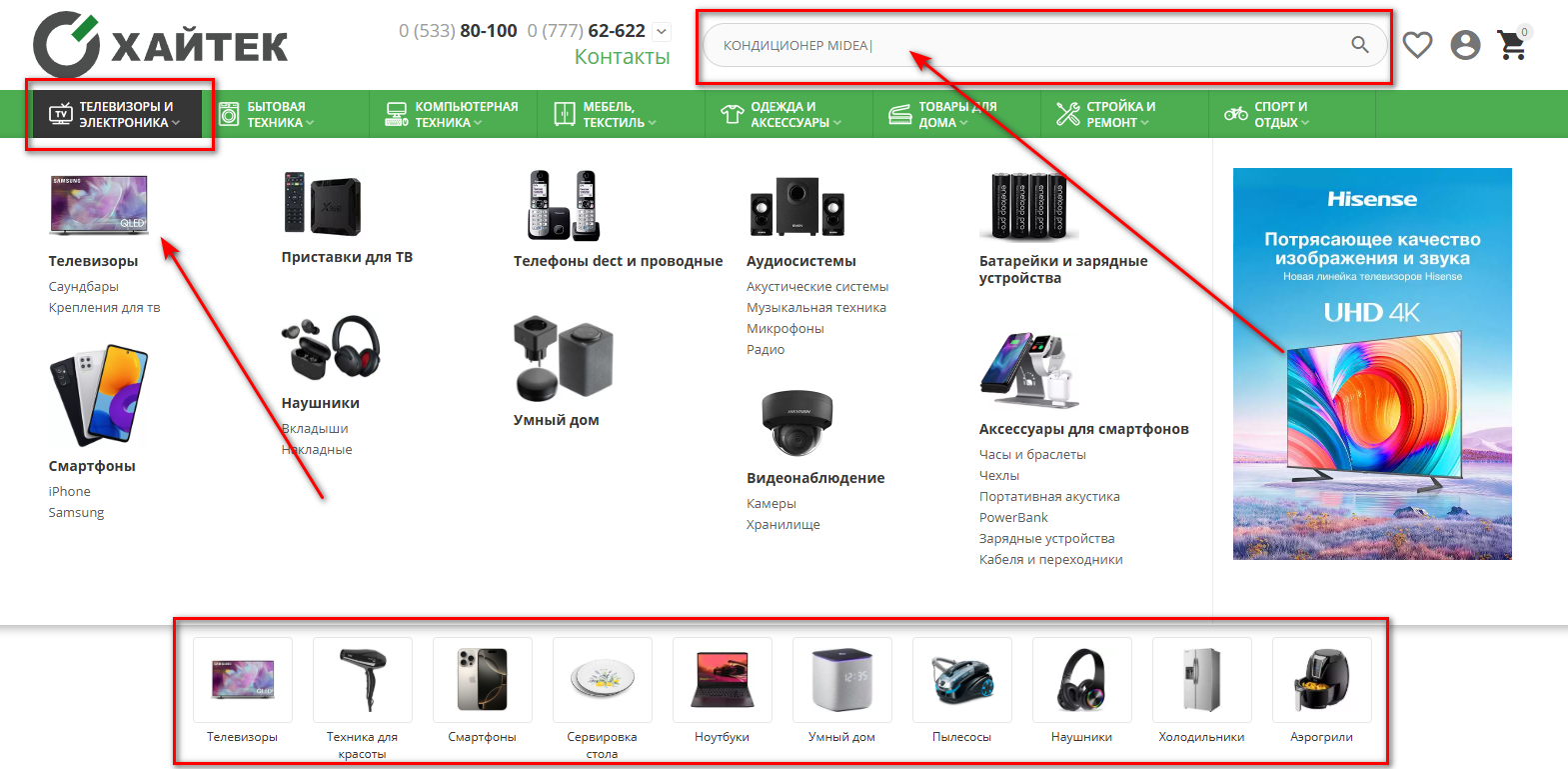This screenshot has height=769, width=1568.
Task: Click the smartphones category image
Action: (x=99, y=395)
